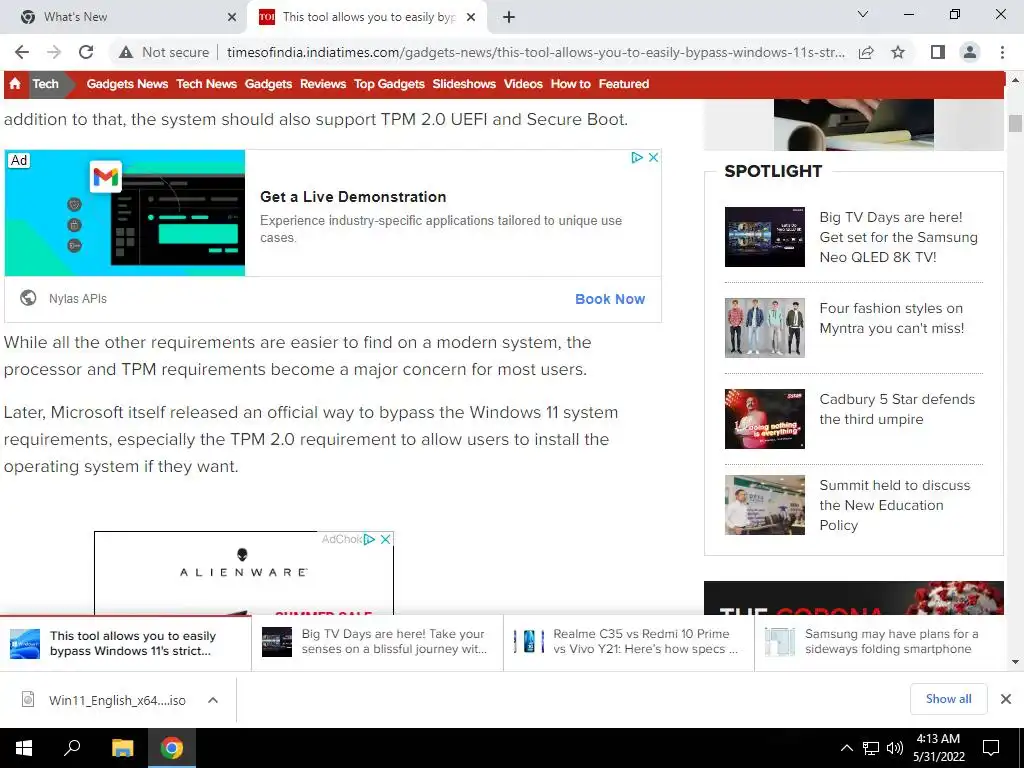1024x768 pixels.
Task: Open the Chrome profile avatar
Action: 970,52
